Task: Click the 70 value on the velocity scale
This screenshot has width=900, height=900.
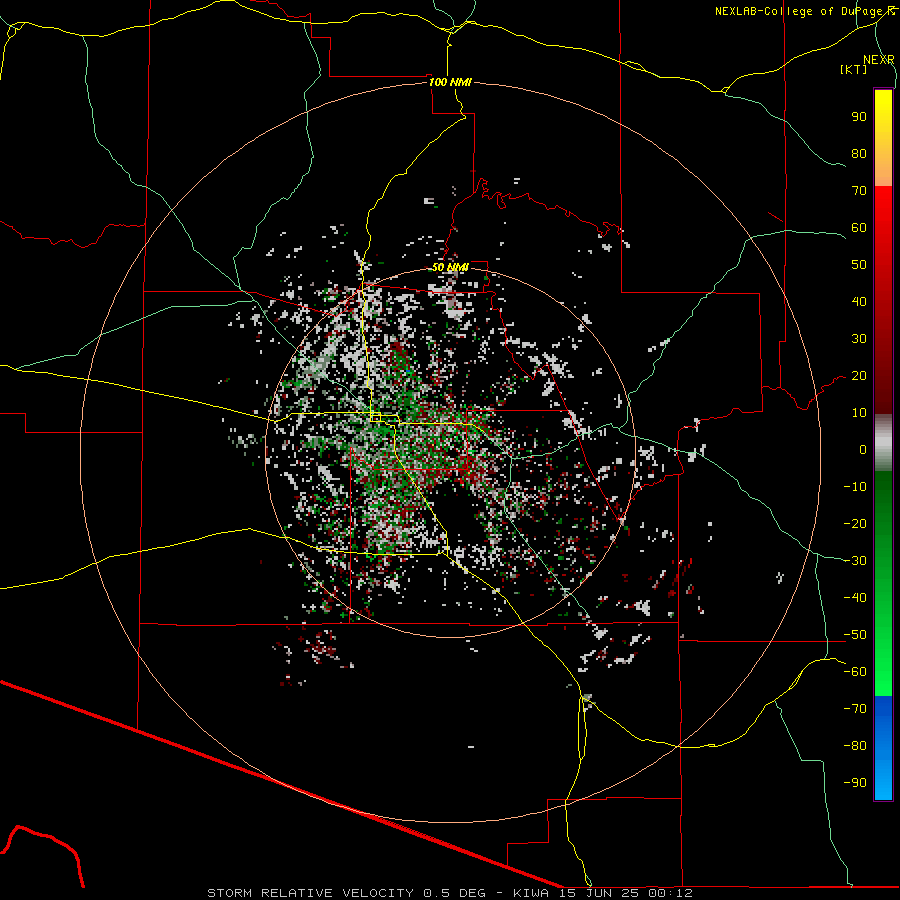Action: click(859, 191)
